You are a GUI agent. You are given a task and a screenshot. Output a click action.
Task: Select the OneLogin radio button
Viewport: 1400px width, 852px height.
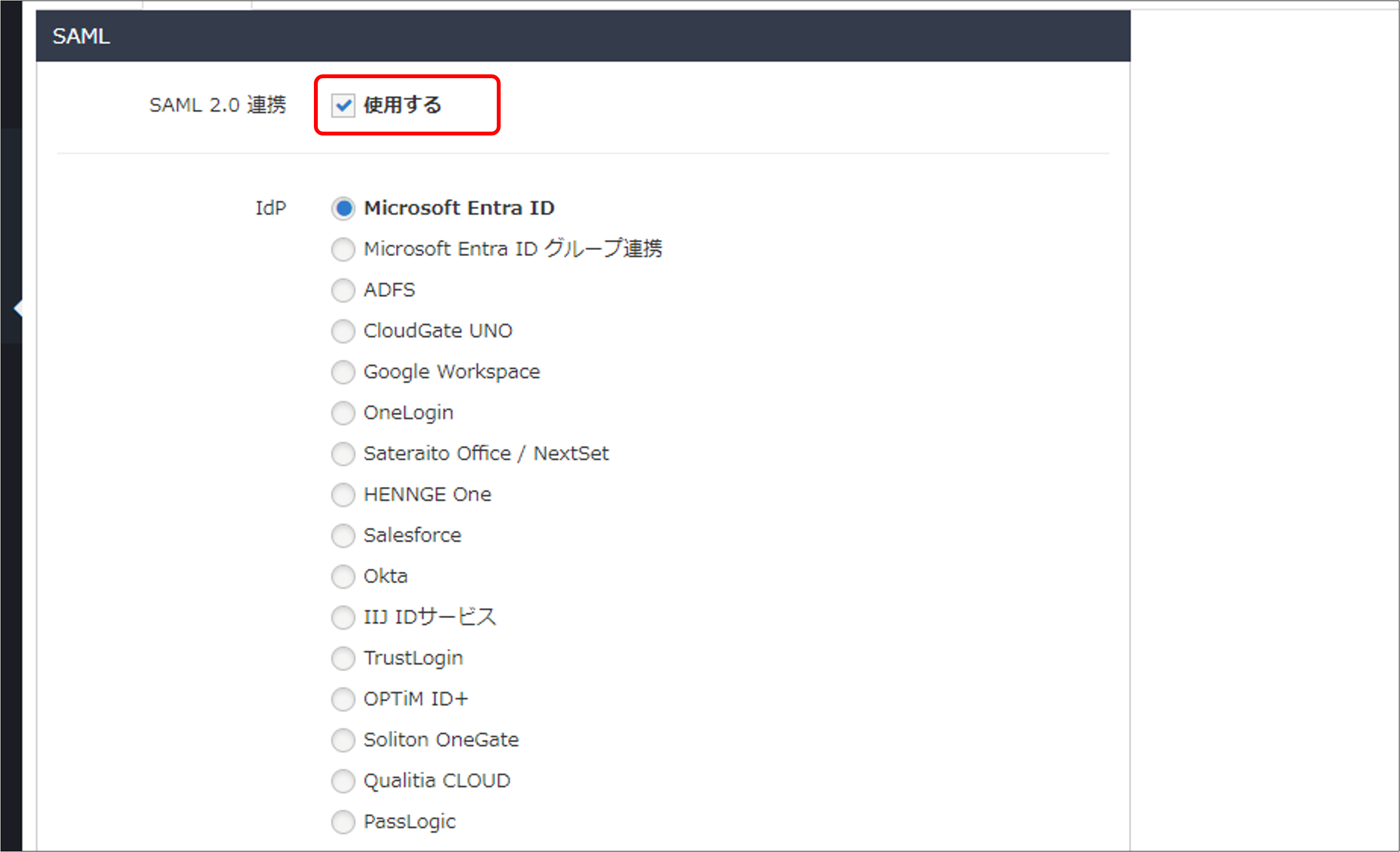pos(343,413)
